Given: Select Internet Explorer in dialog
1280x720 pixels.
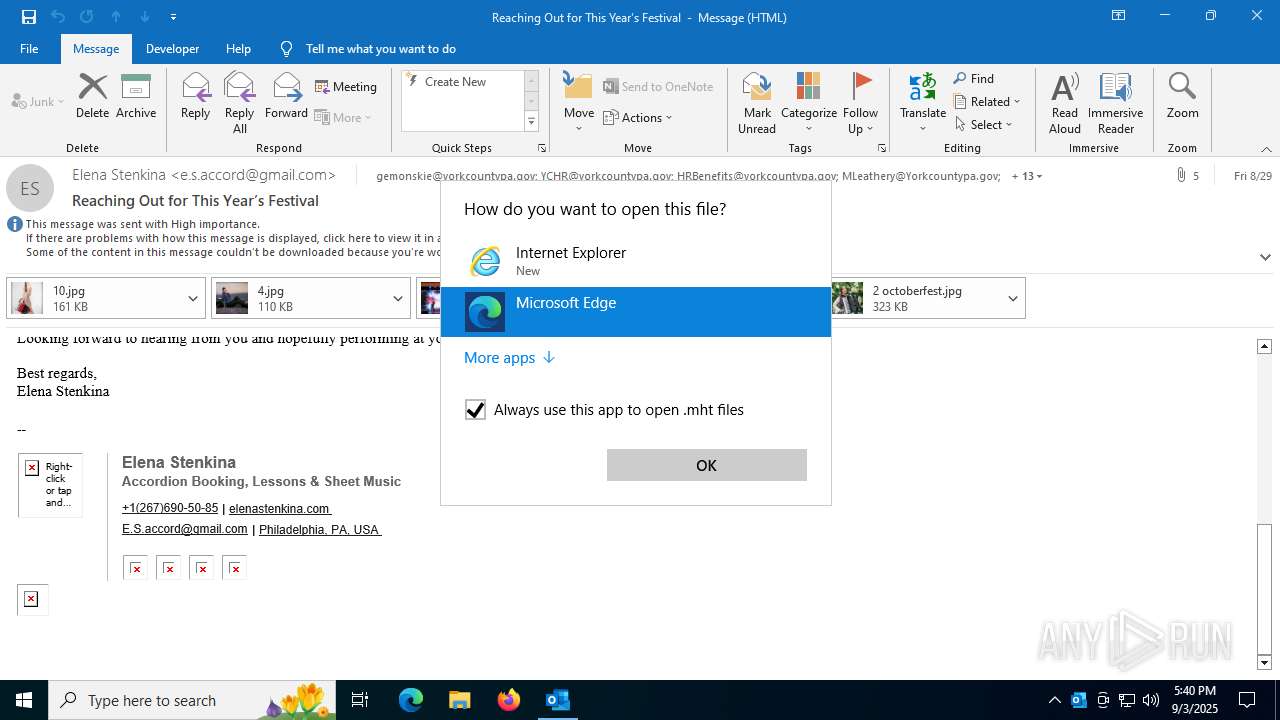Looking at the screenshot, I should (x=636, y=261).
